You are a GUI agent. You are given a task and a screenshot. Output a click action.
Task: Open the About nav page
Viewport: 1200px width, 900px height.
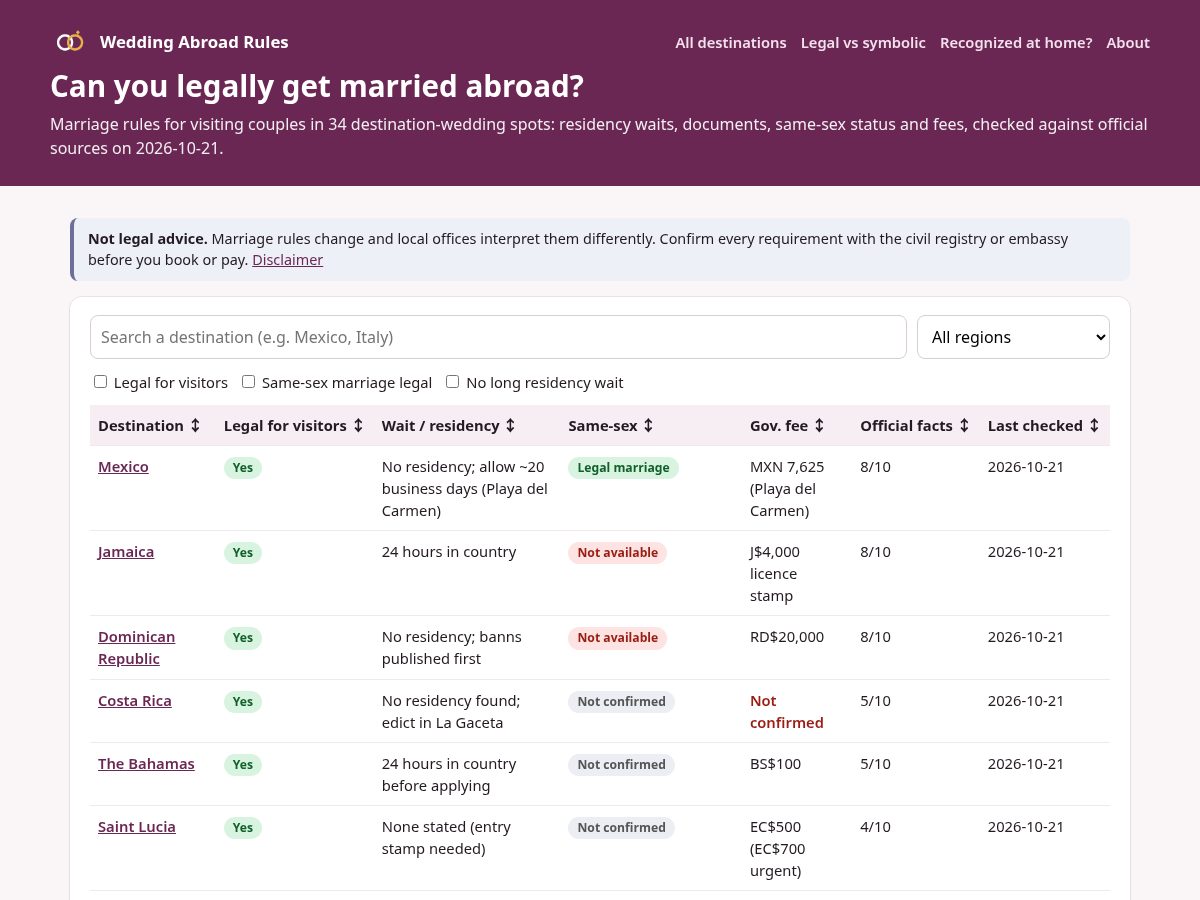pyautogui.click(x=1128, y=43)
